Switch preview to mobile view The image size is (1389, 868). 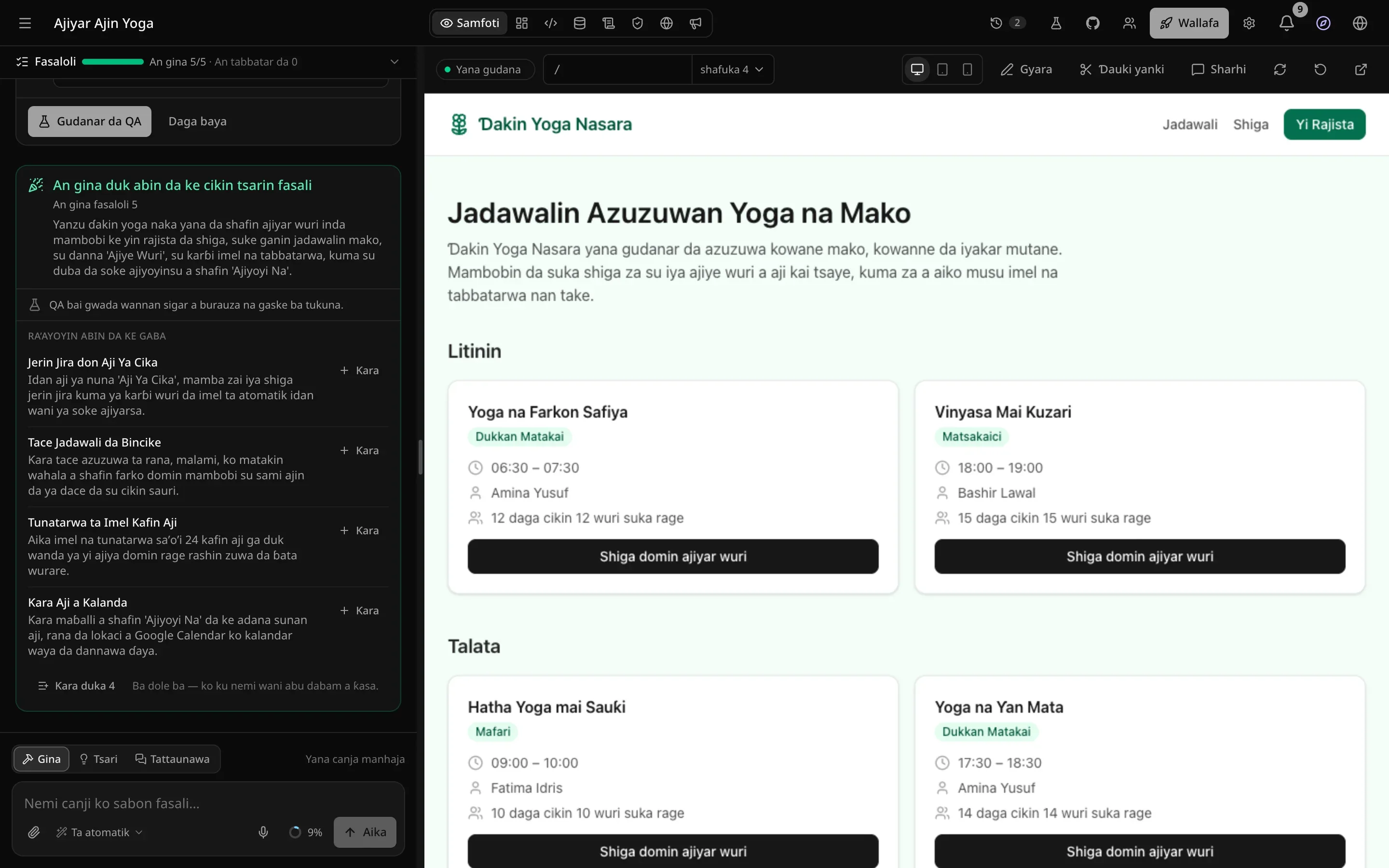967,69
